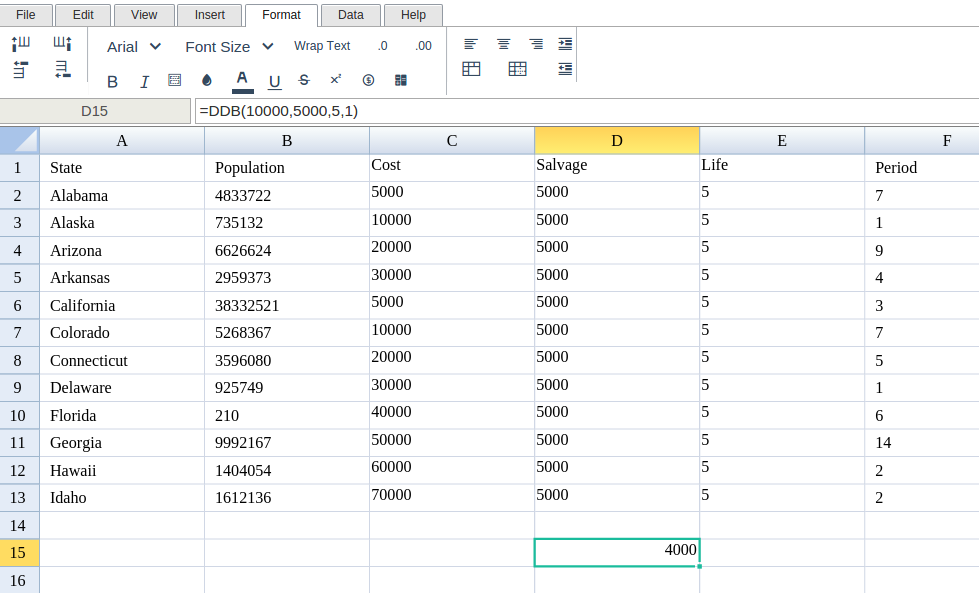Click cell D15 showing 4000

click(617, 552)
